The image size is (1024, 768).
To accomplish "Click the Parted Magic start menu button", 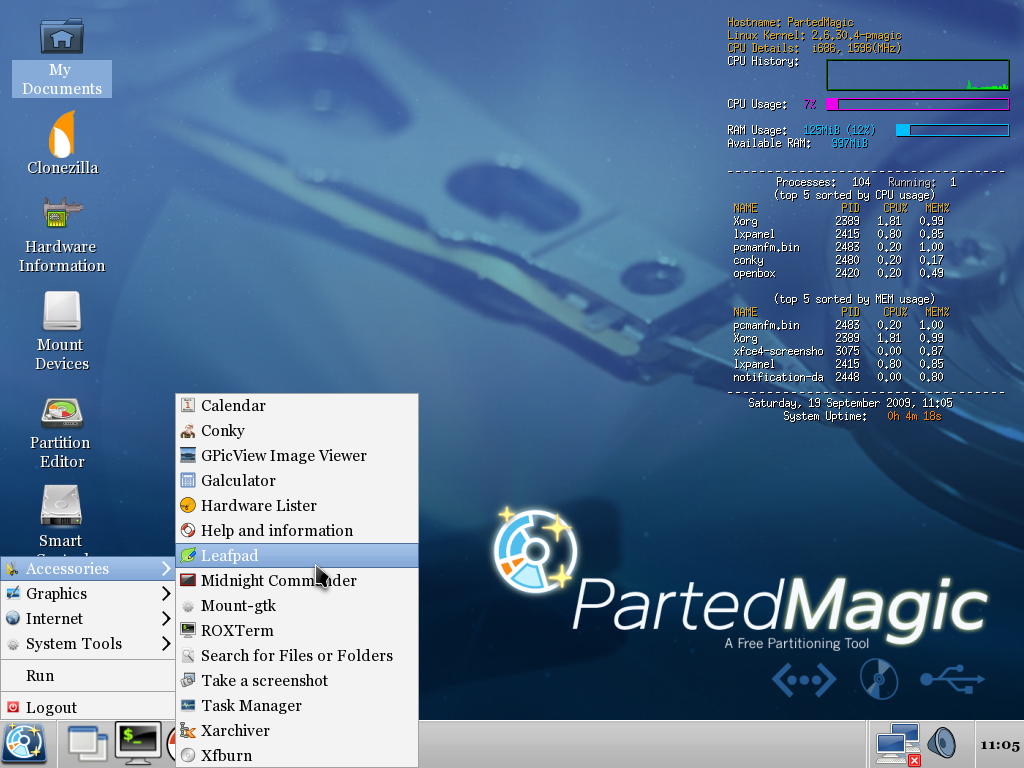I will click(x=24, y=743).
